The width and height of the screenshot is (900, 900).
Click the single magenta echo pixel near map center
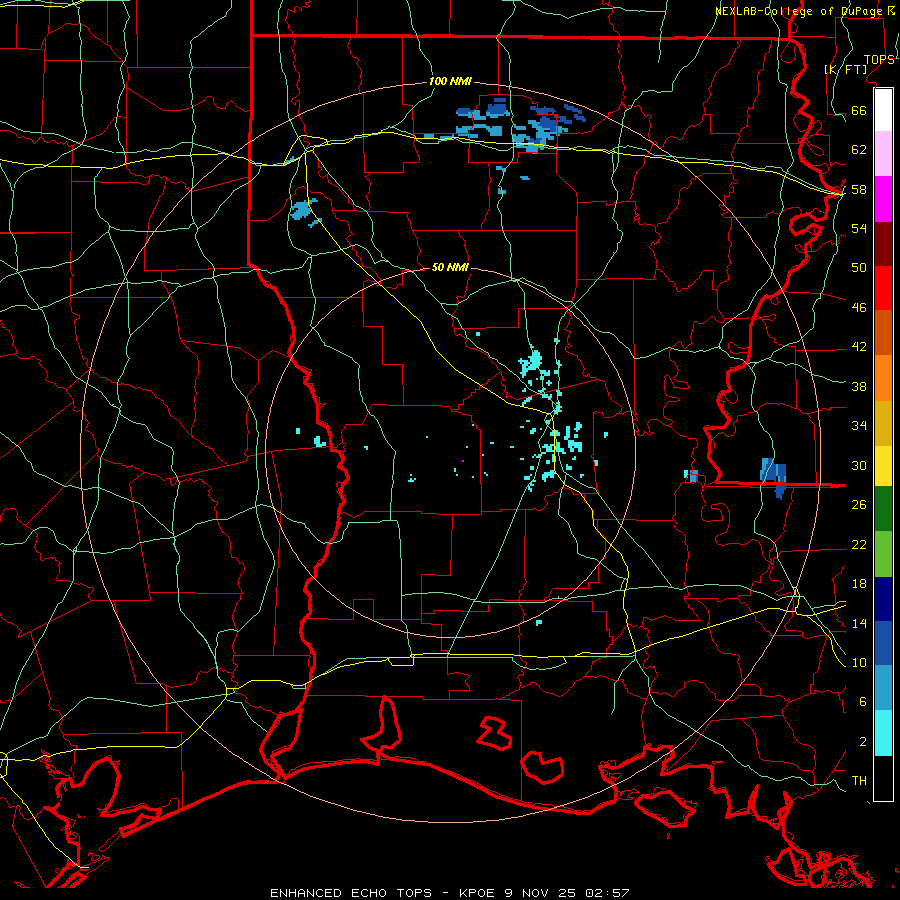click(463, 460)
